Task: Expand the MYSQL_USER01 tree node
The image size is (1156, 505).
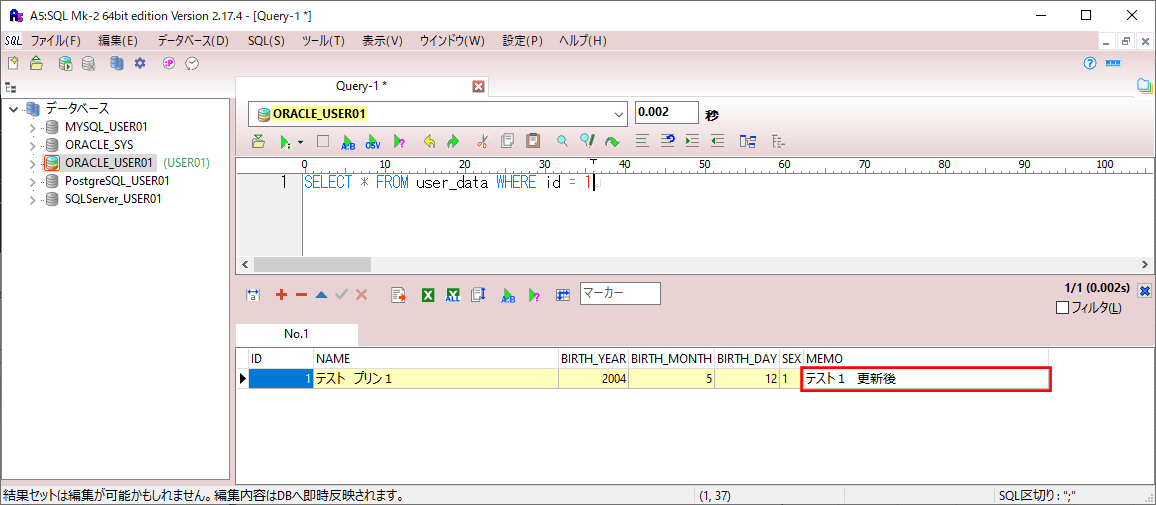Action: [x=32, y=127]
